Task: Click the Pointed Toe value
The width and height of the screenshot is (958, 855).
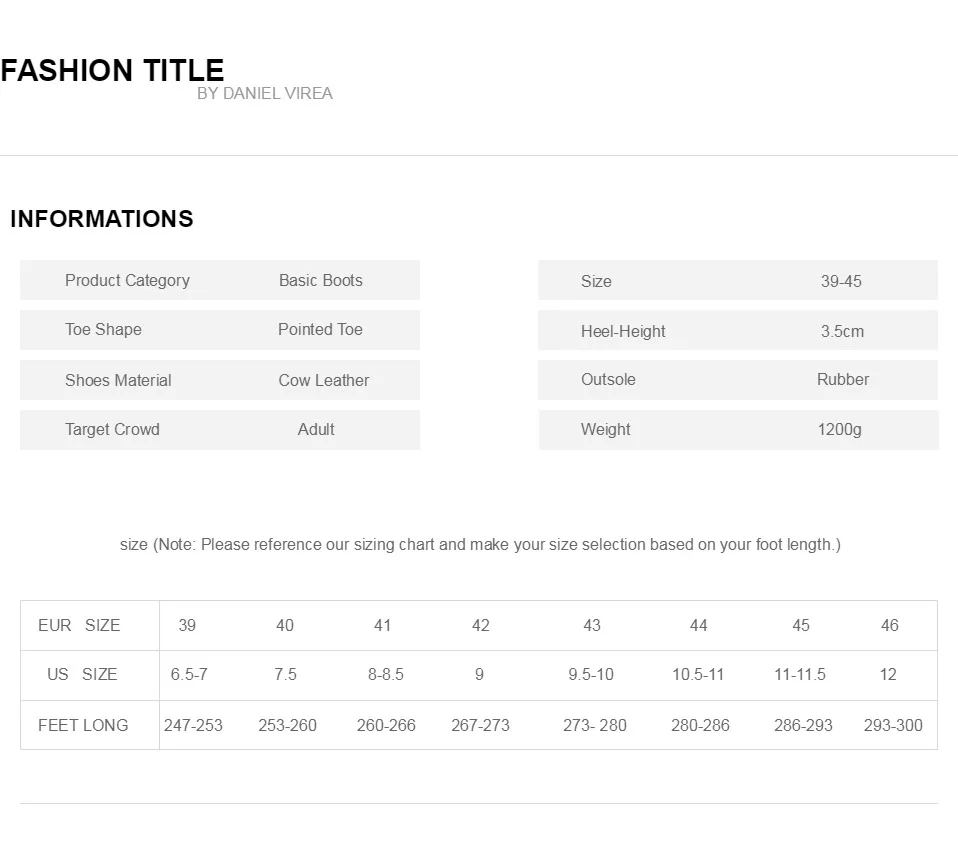Action: point(320,329)
